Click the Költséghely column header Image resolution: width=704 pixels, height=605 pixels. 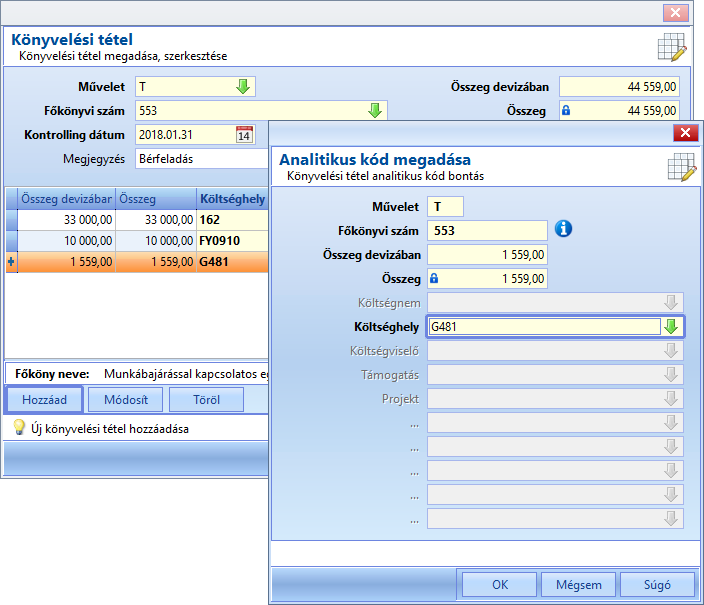[x=232, y=199]
